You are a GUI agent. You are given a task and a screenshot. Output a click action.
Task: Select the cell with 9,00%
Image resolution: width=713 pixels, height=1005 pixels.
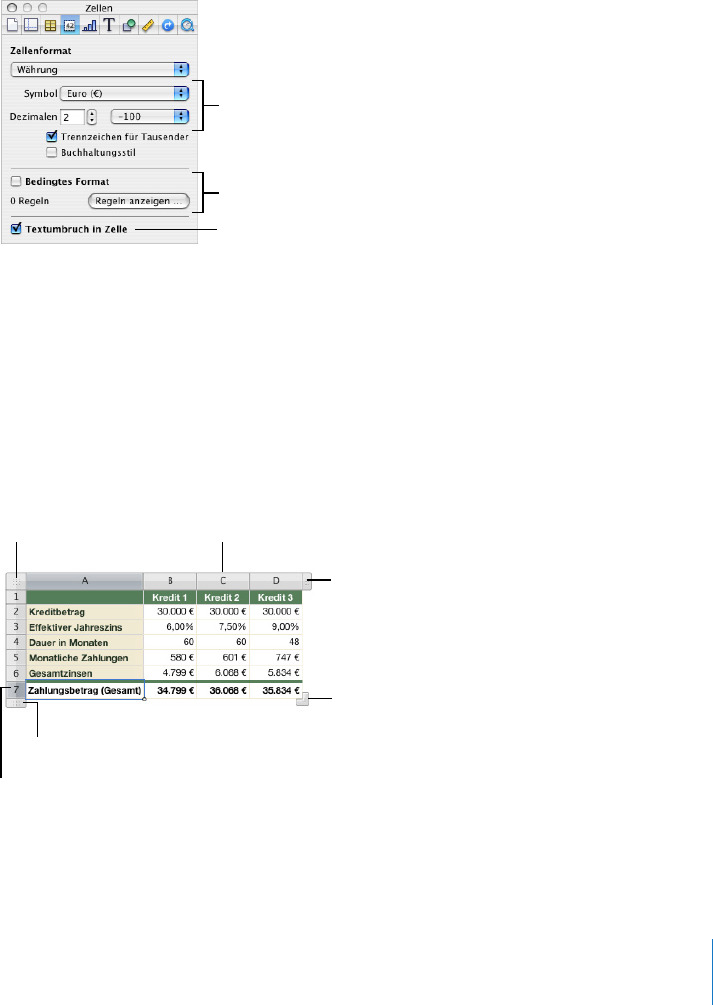point(276,627)
